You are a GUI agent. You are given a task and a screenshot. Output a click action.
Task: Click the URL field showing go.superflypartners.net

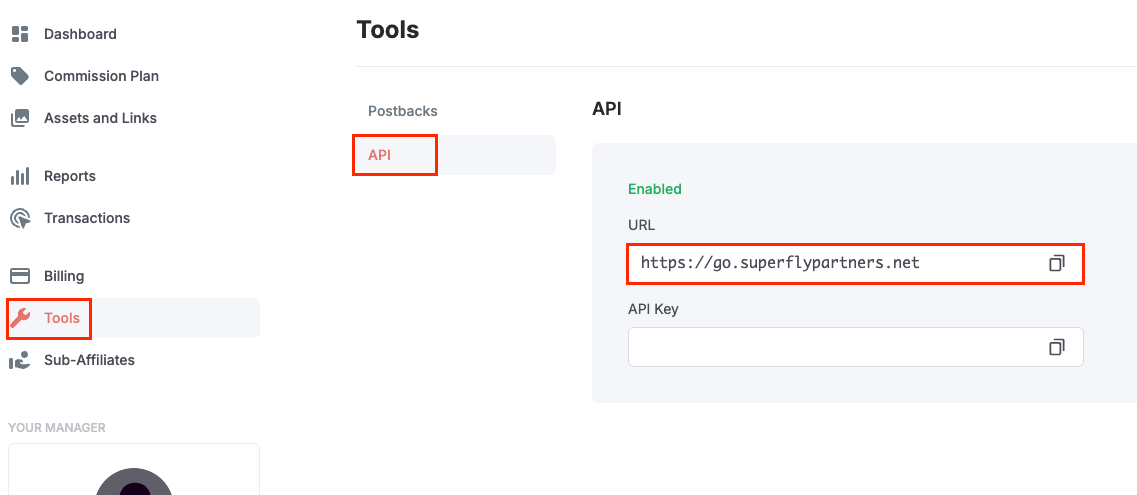point(856,263)
